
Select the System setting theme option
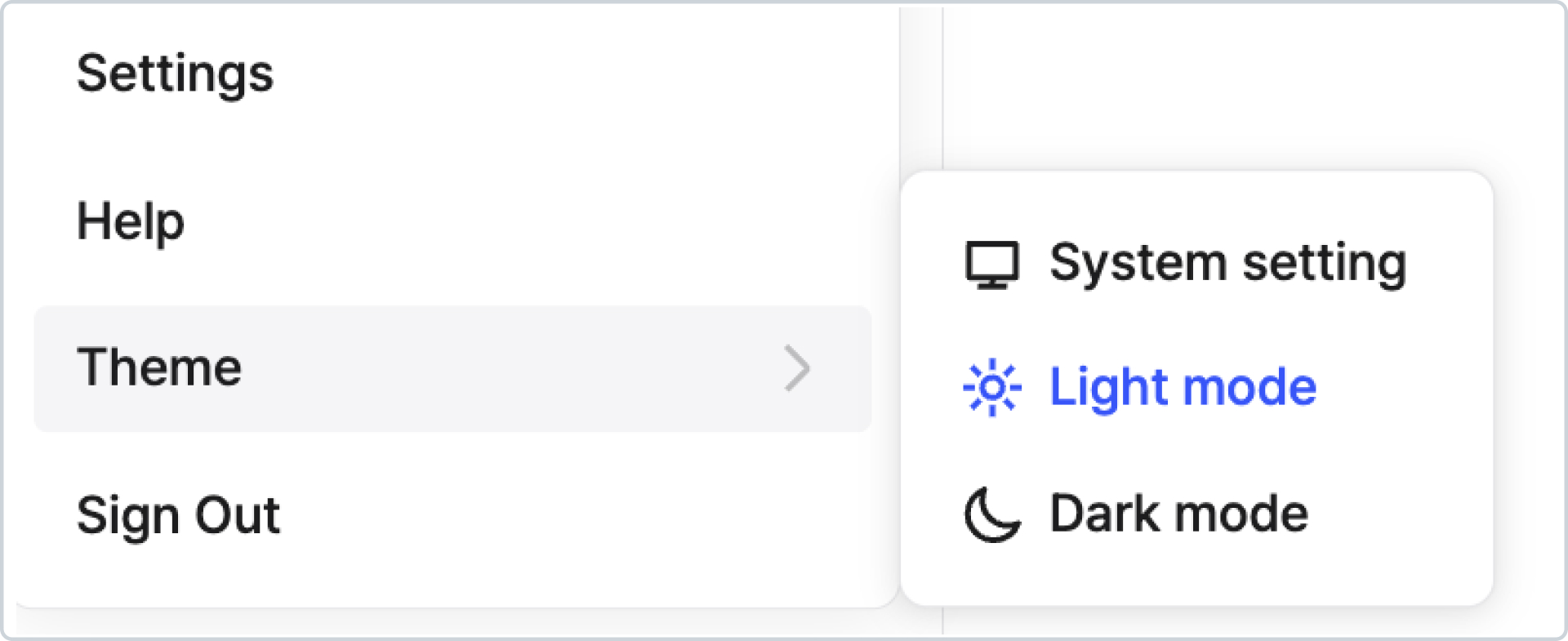pos(1196,265)
